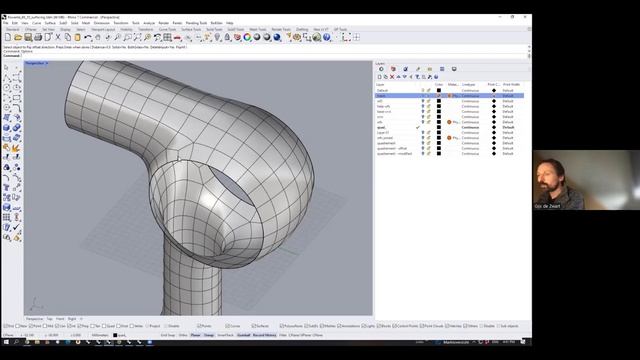Switch to the Top viewport tab
Viewport: 640px width, 360px height.
point(49,319)
